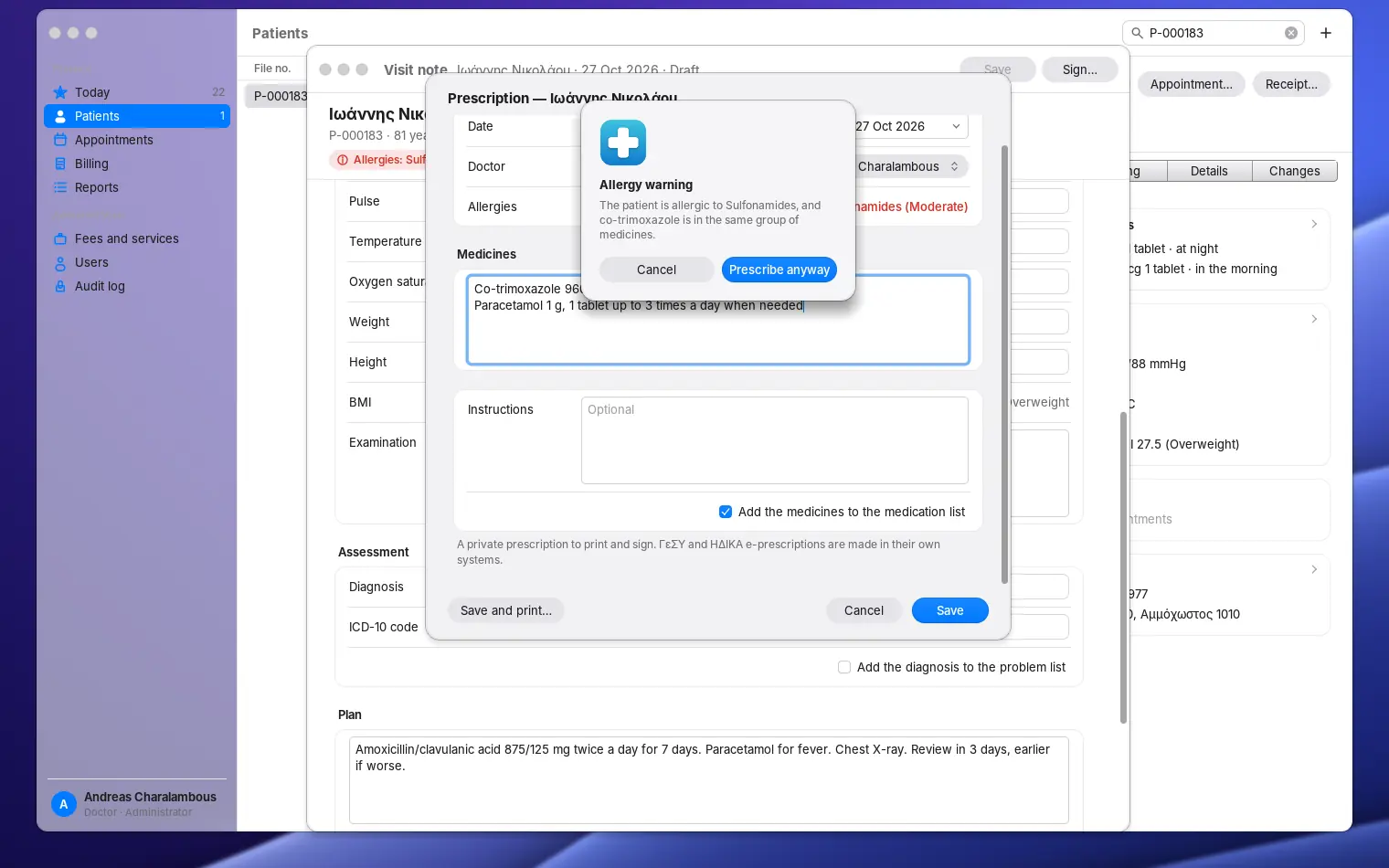
Task: Click the Plan text area
Action: (x=709, y=780)
